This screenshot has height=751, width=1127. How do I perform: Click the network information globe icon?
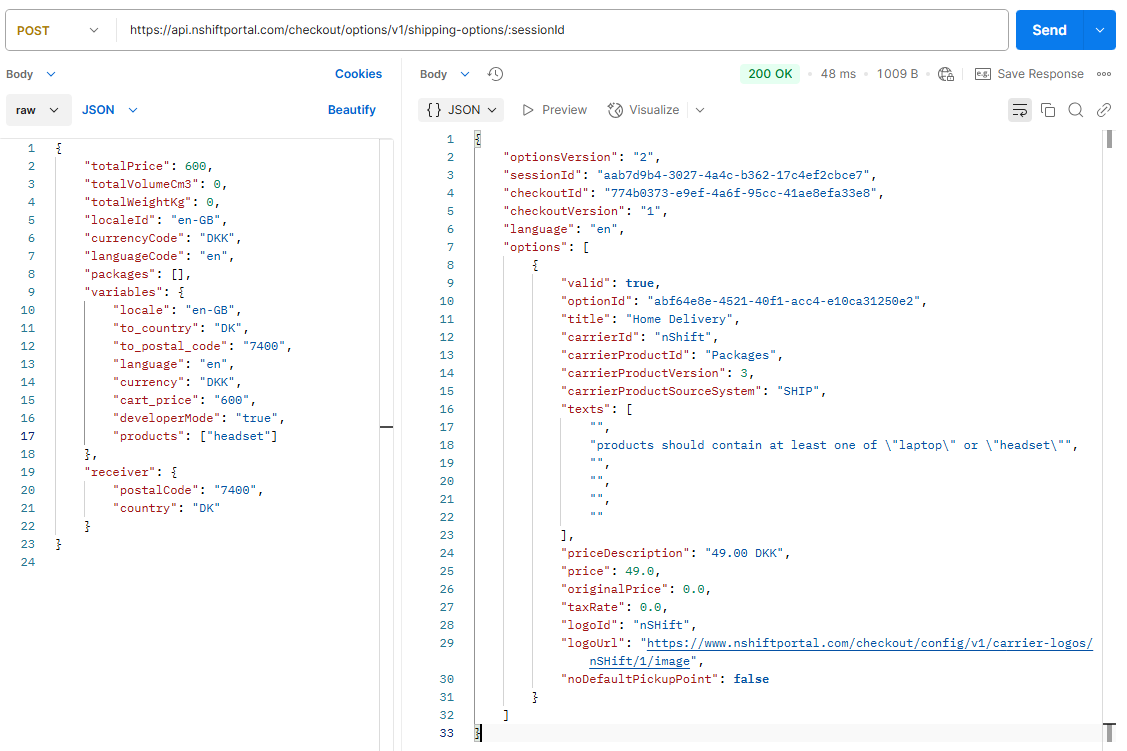(946, 74)
